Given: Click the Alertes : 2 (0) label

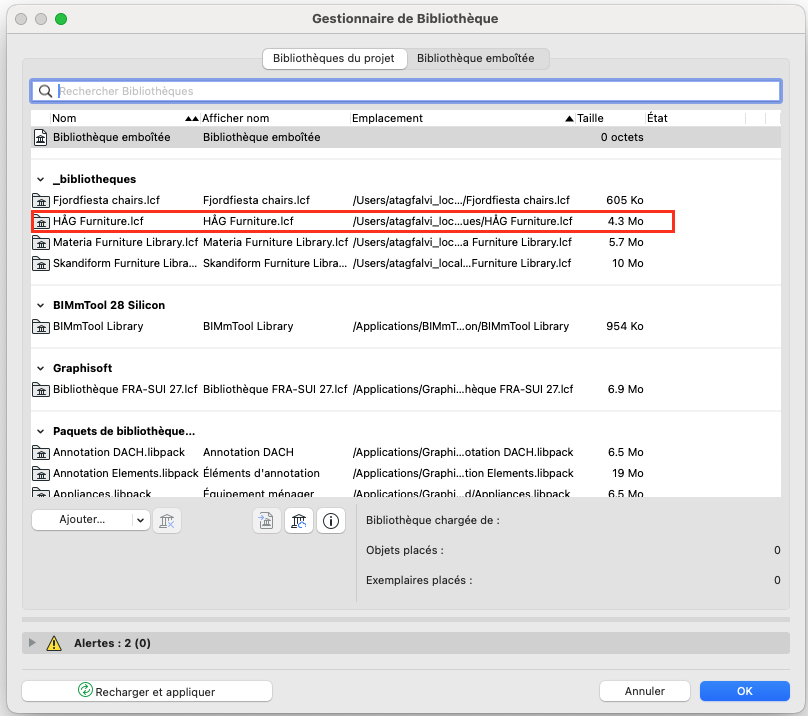Looking at the screenshot, I should pyautogui.click(x=112, y=643).
